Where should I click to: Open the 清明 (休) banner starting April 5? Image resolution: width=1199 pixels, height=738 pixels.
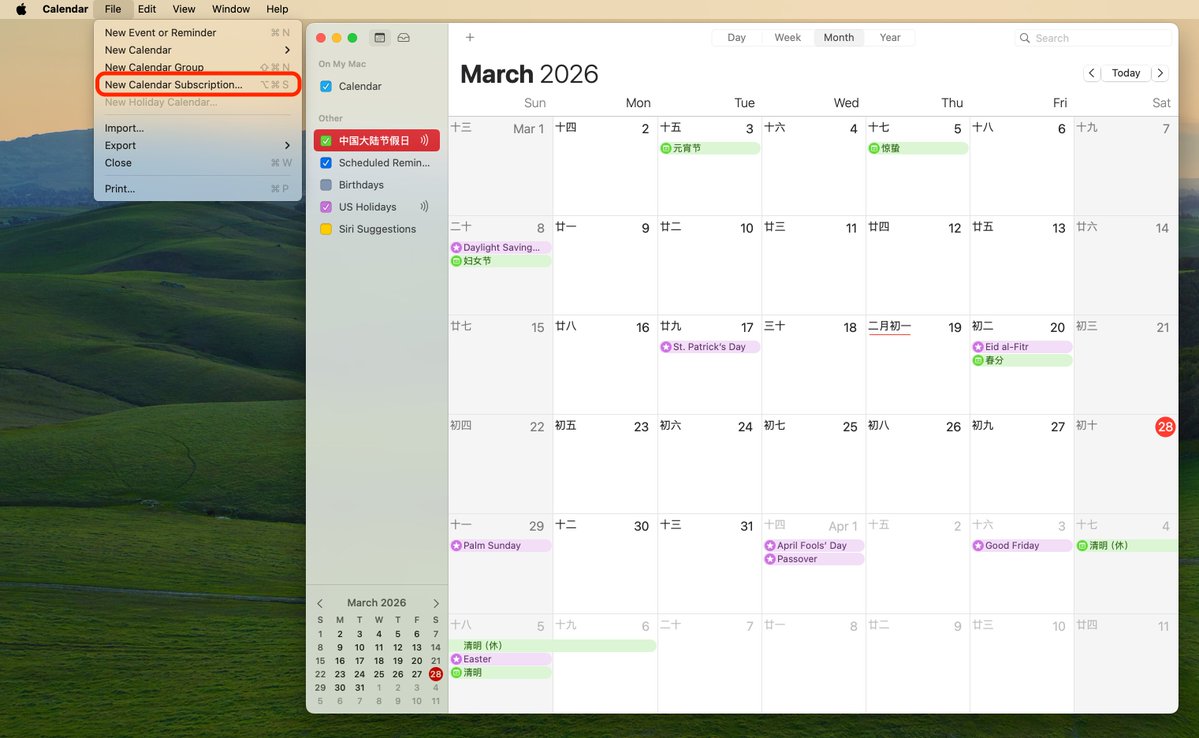[553, 645]
